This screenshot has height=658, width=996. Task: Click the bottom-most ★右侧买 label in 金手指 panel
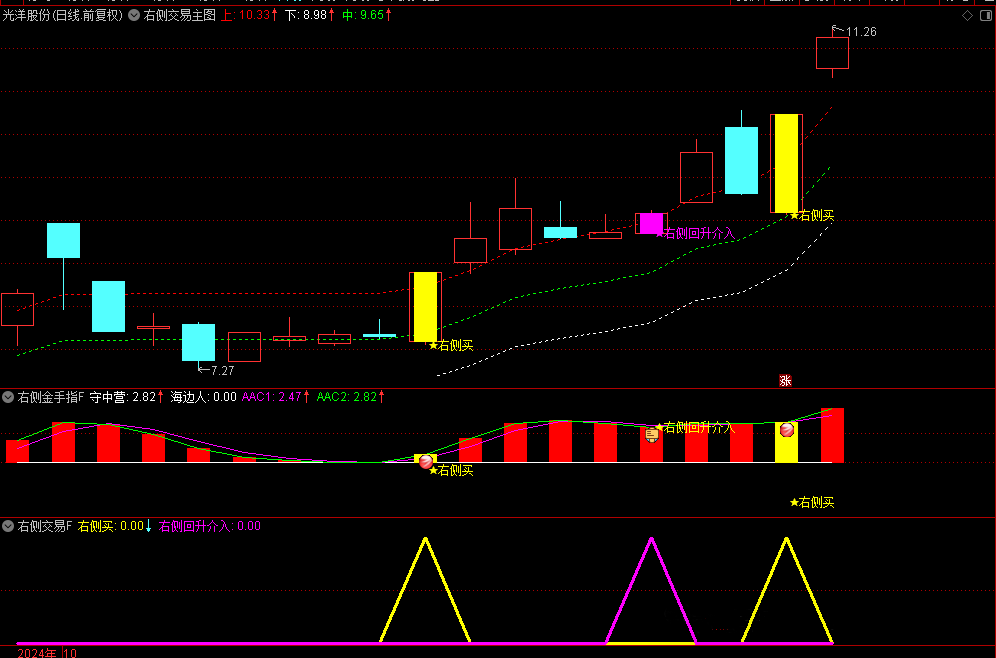click(812, 502)
